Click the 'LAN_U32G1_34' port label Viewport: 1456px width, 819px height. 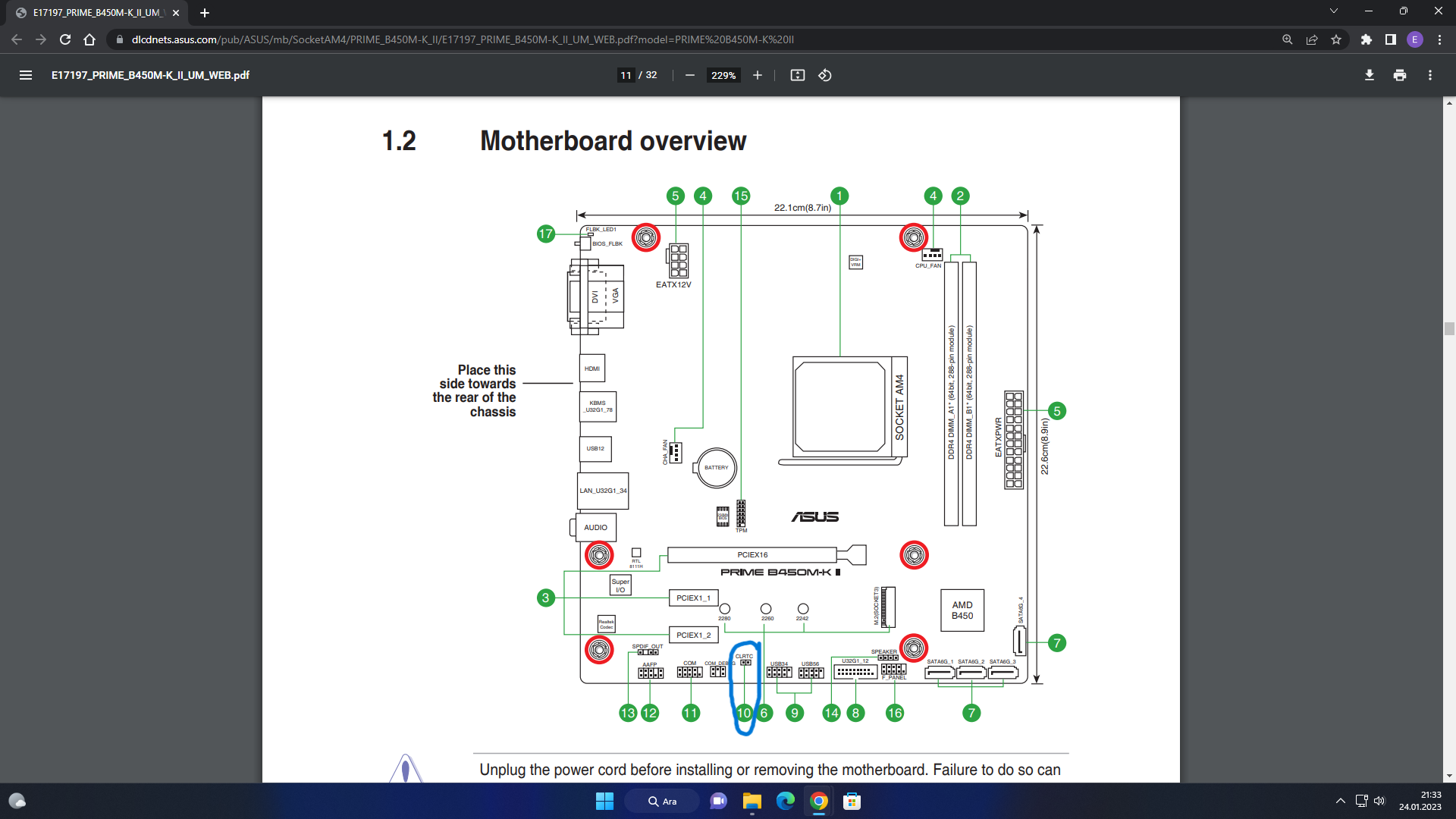[603, 491]
